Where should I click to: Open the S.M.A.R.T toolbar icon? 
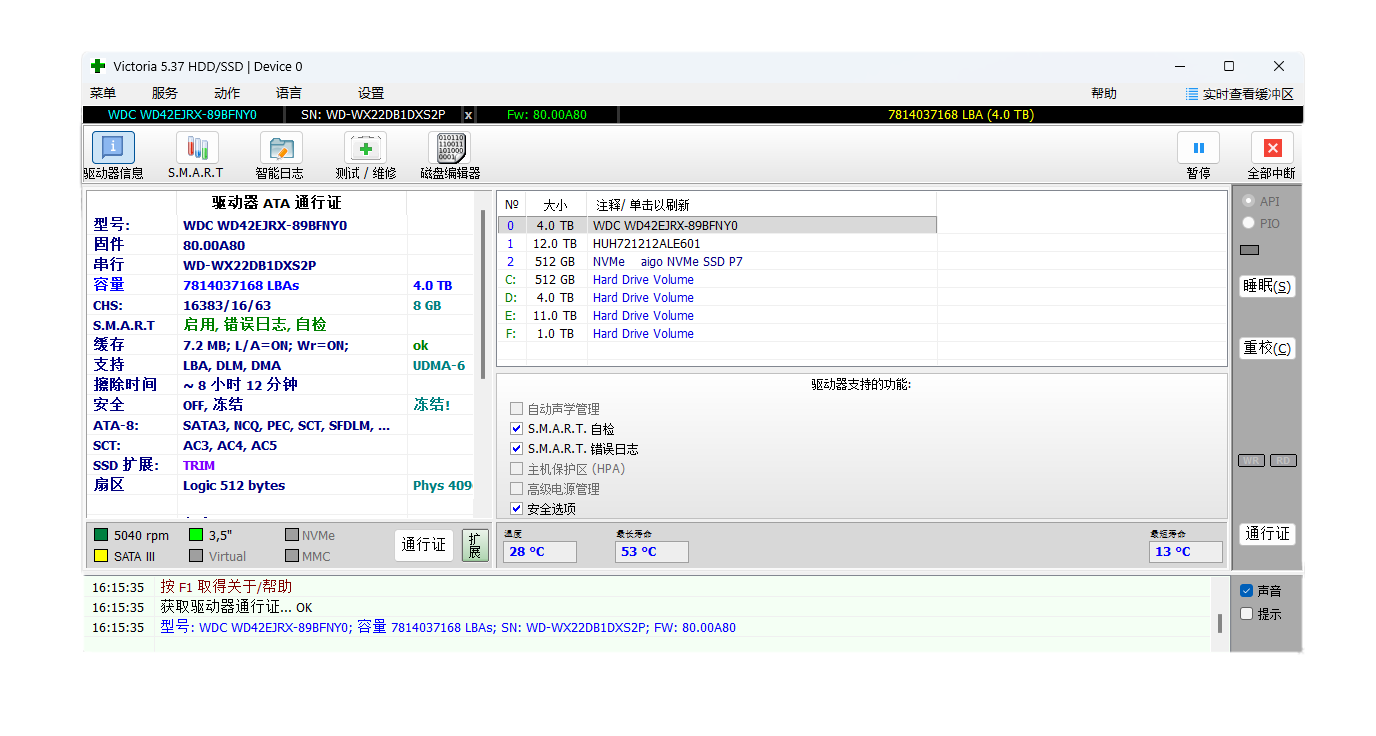pos(197,148)
